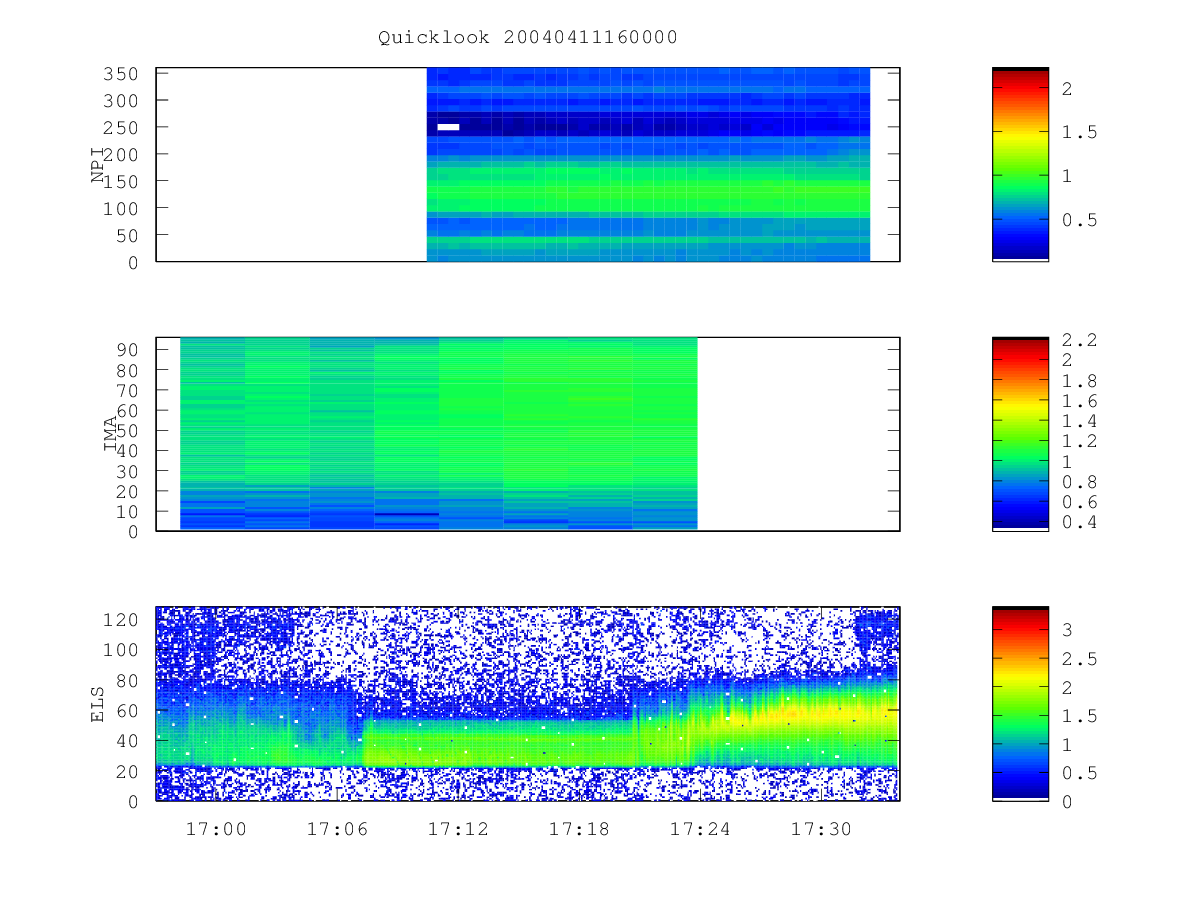Click the "350" tick on NPI axis

tap(123, 74)
